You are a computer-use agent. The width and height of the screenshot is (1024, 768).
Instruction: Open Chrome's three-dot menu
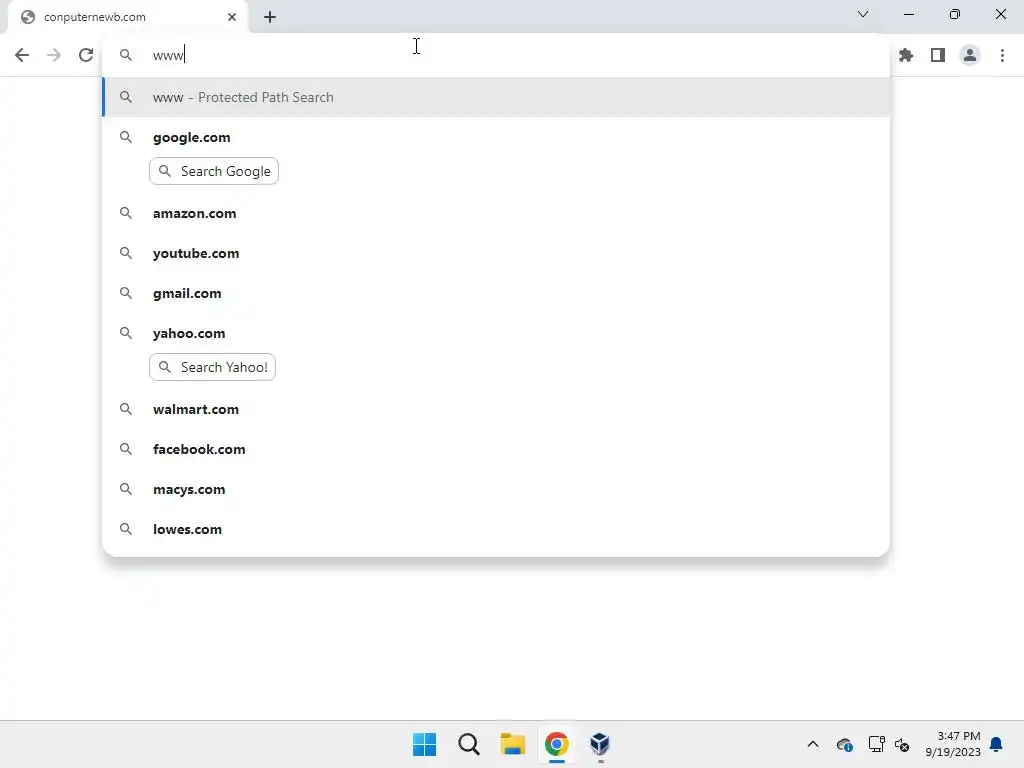tap(1002, 55)
